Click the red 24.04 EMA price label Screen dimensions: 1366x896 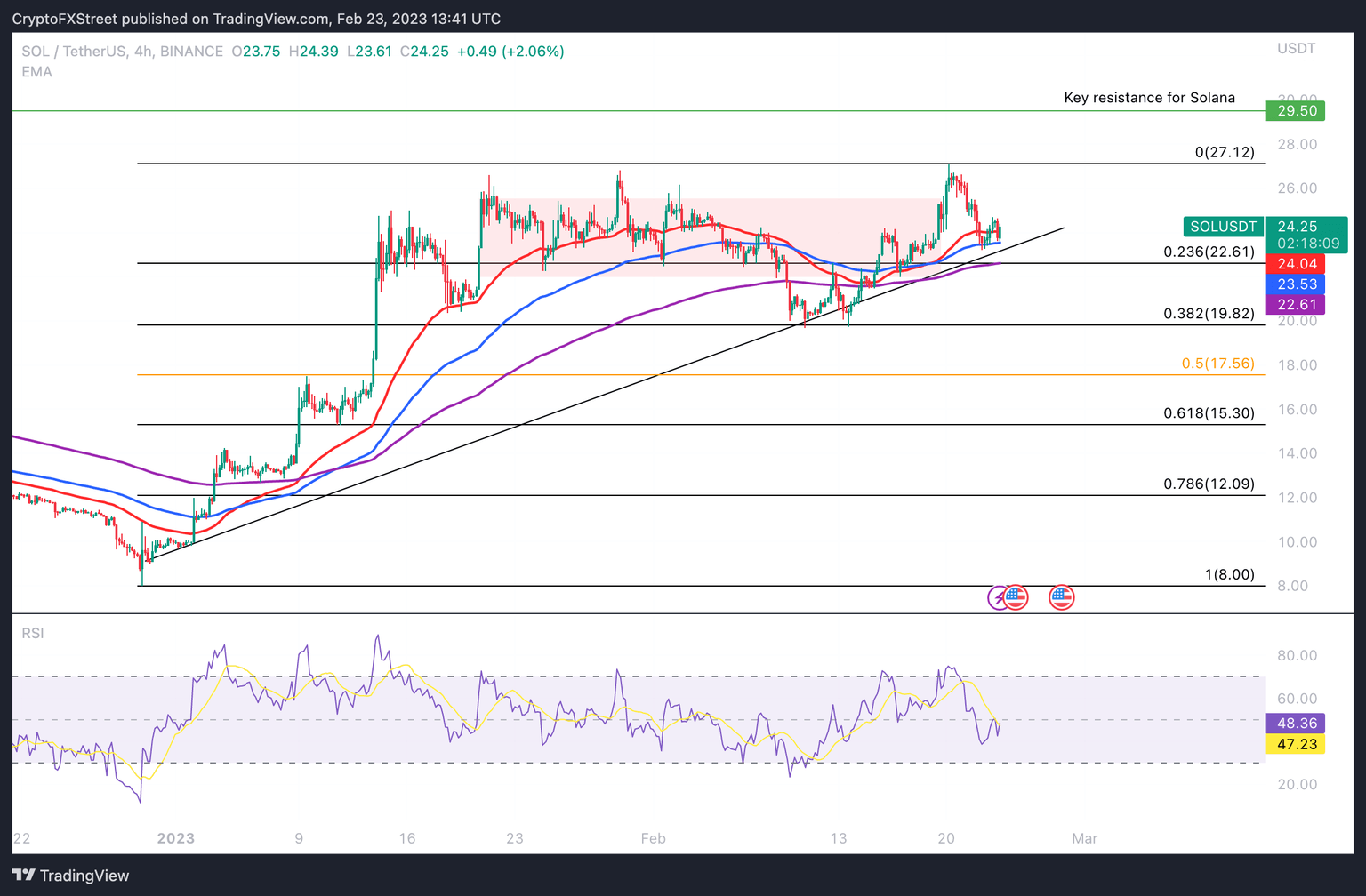pos(1296,263)
